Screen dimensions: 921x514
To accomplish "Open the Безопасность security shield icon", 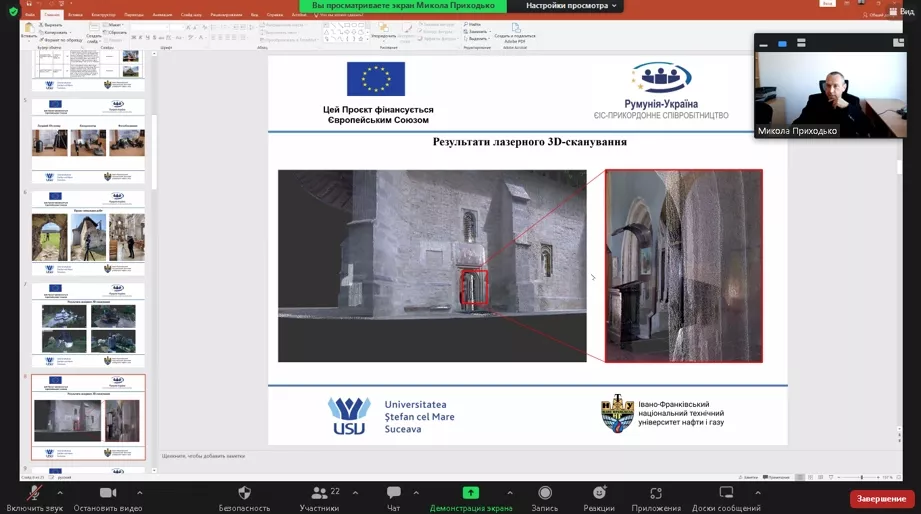I will click(x=244, y=493).
